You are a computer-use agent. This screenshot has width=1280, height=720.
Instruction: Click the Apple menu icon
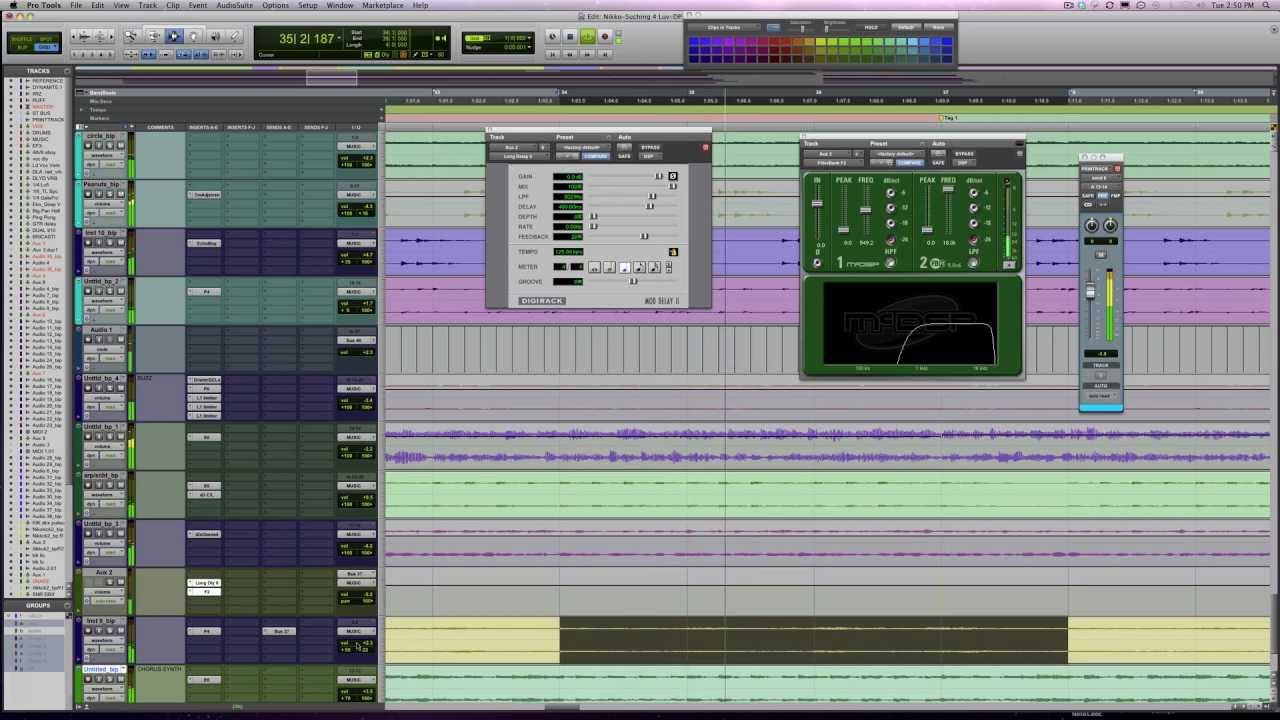(13, 5)
